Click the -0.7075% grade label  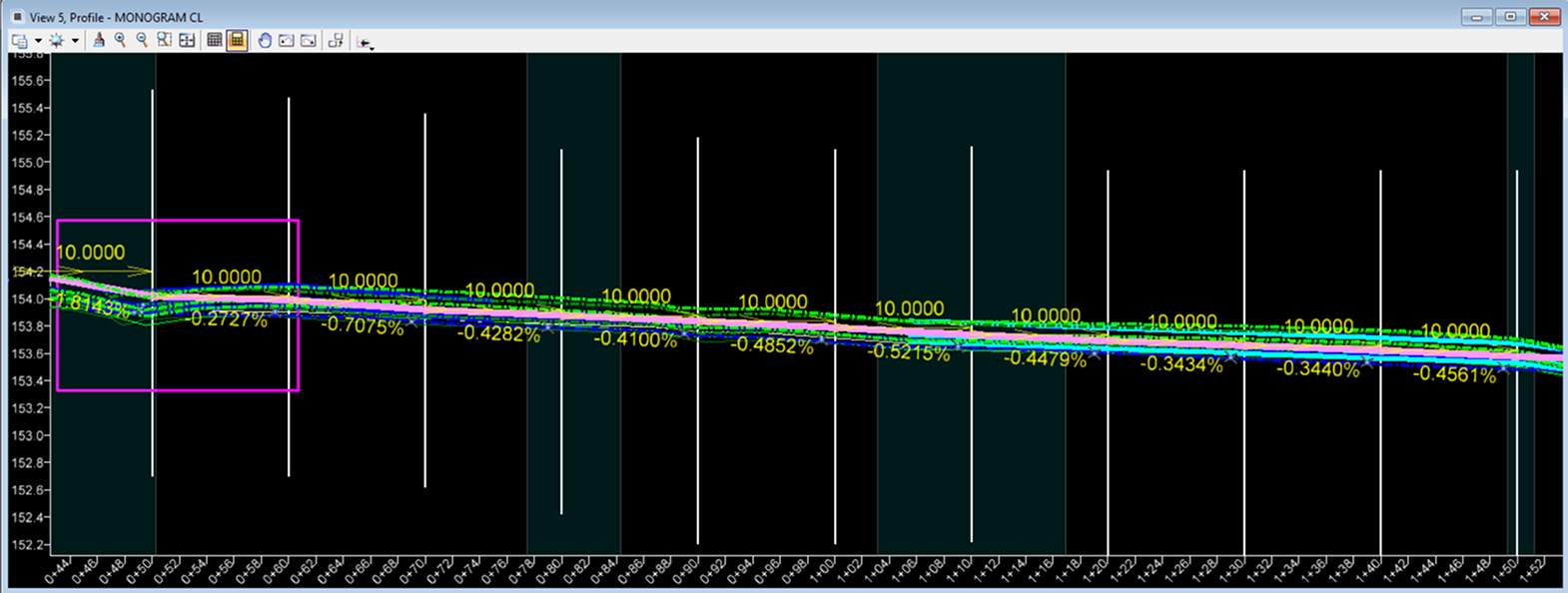click(x=362, y=326)
